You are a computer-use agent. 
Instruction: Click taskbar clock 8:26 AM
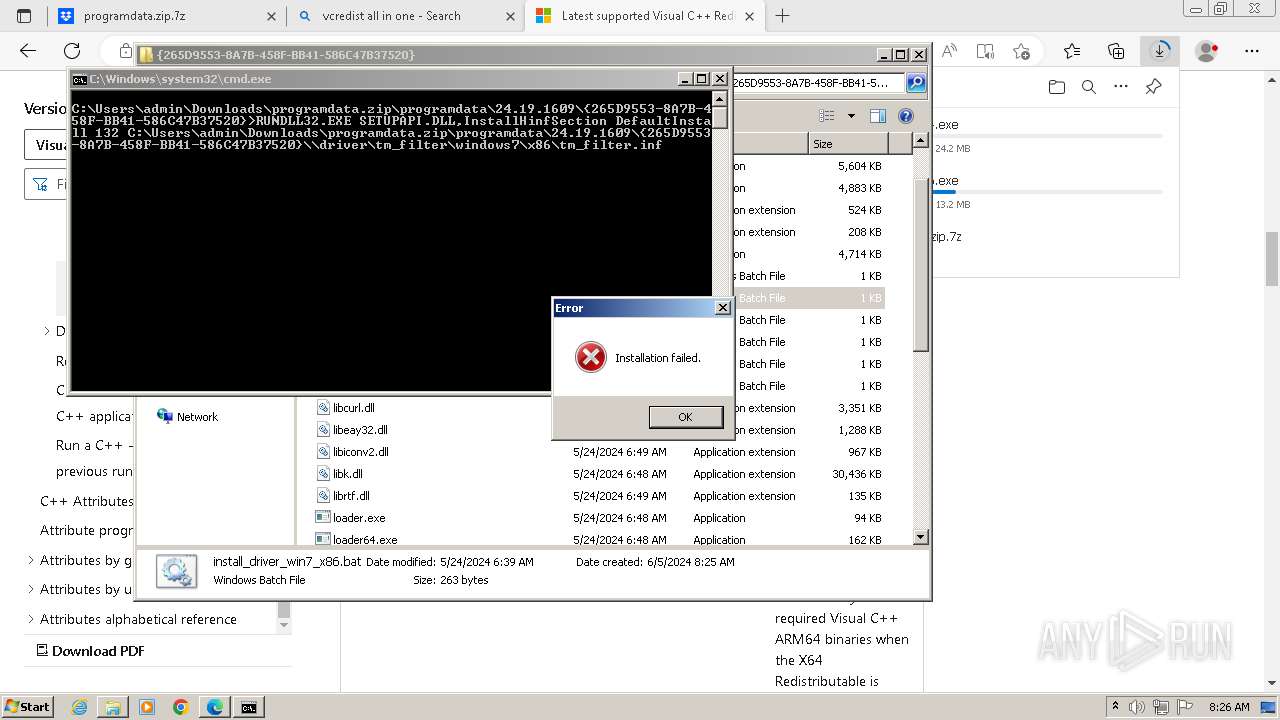(1229, 707)
